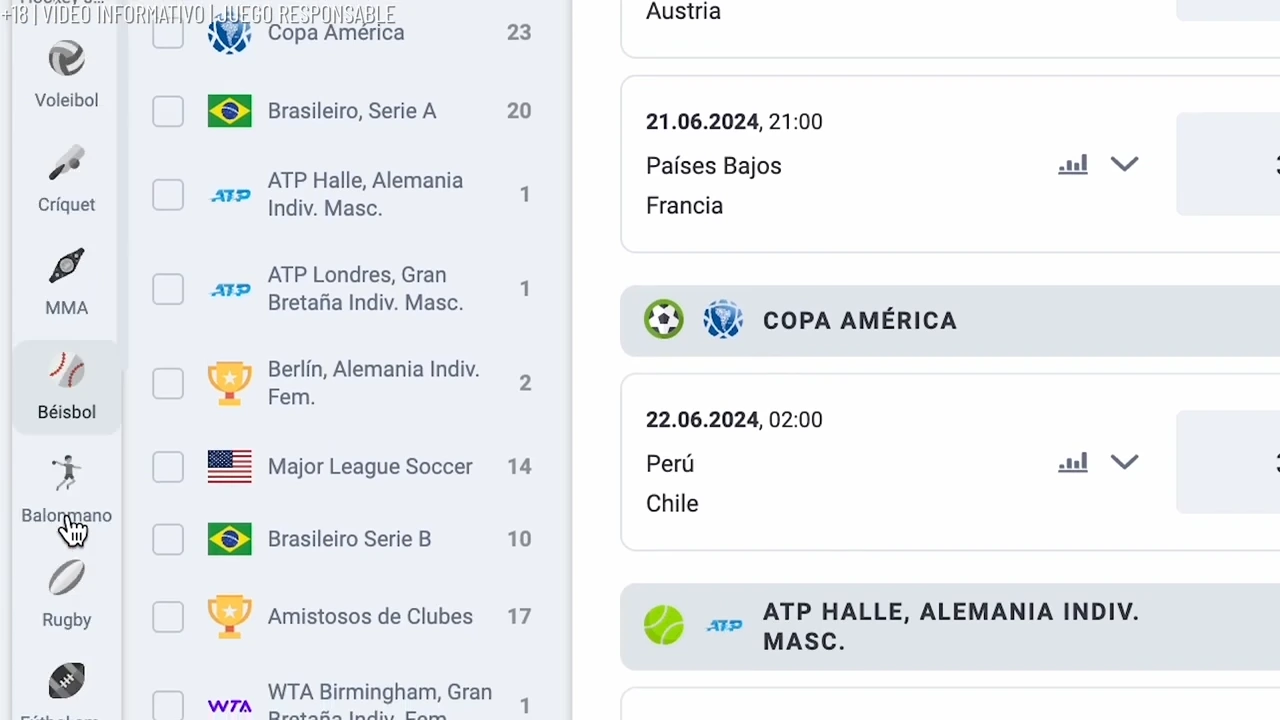
Task: Select the Major League Soccer checkbox
Action: (x=167, y=466)
